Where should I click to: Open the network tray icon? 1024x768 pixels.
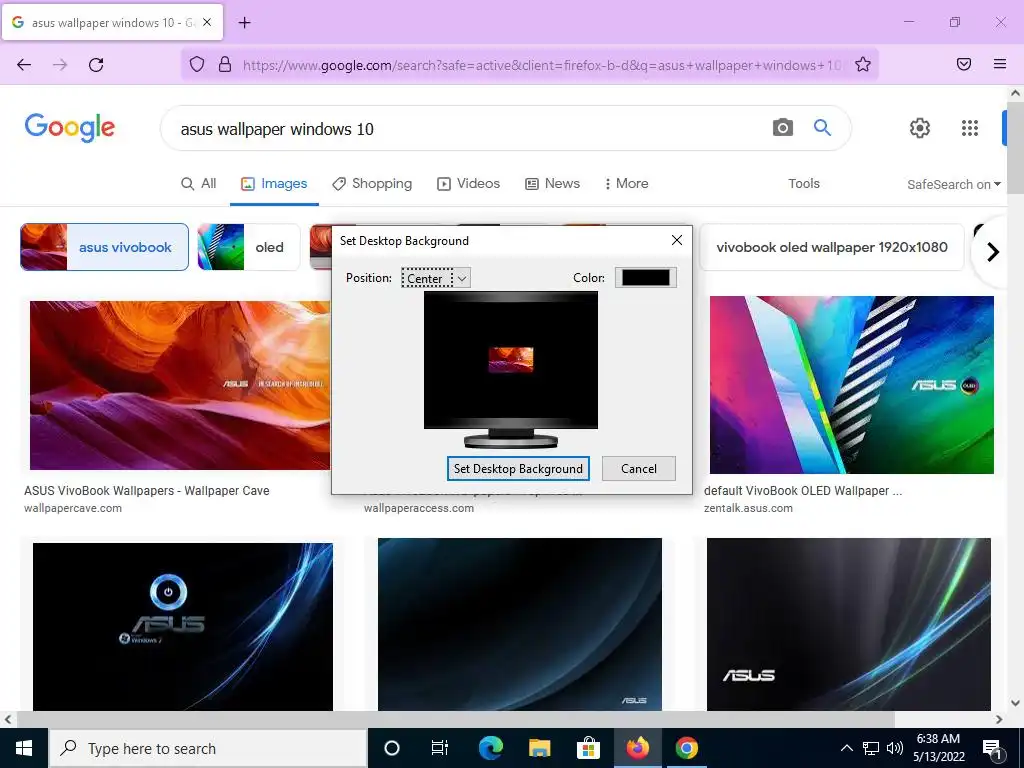[x=871, y=748]
